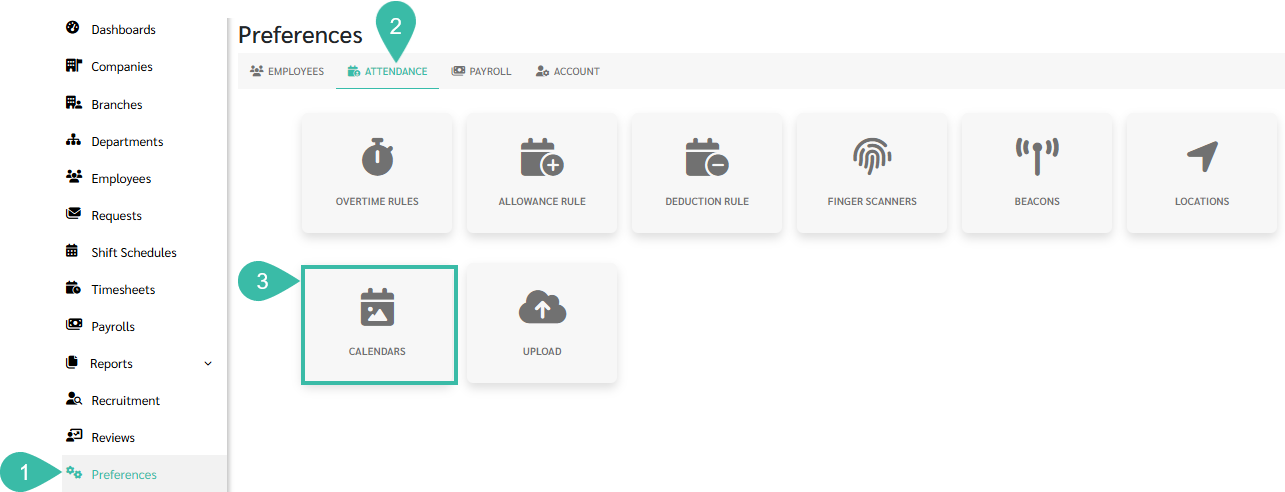This screenshot has width=1285, height=492.
Task: Click the Companies building icon
Action: [73, 65]
